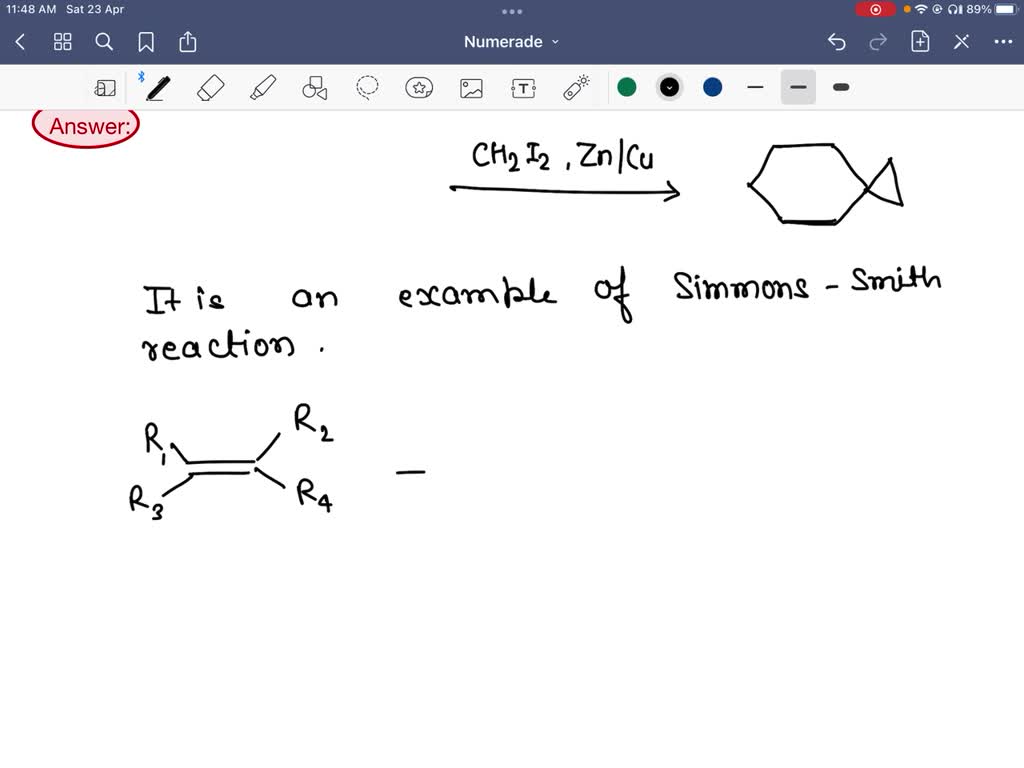The height and width of the screenshot is (768, 1024).
Task: Open the more options menu
Action: 1003,42
